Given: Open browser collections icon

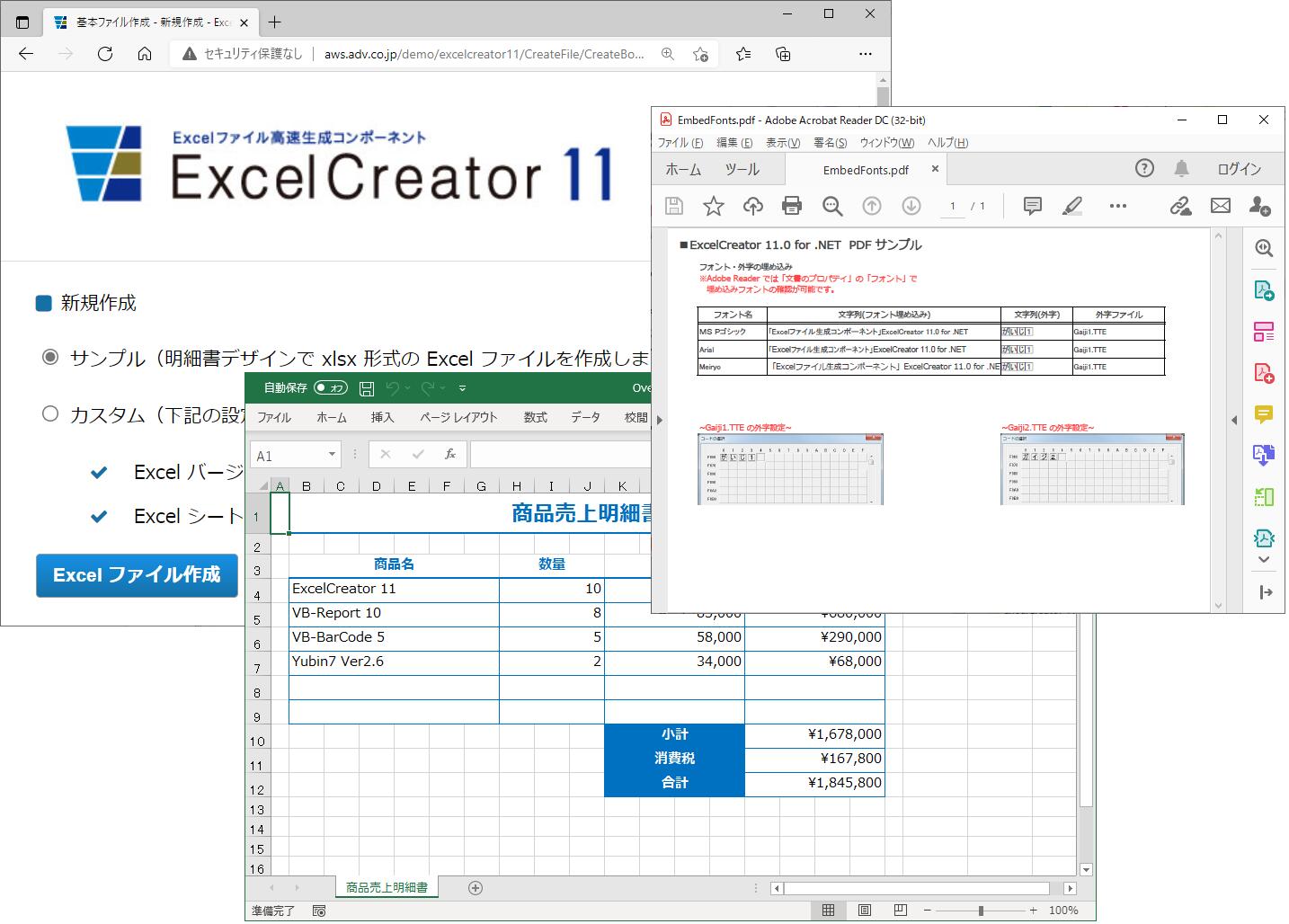Looking at the screenshot, I should pyautogui.click(x=783, y=54).
